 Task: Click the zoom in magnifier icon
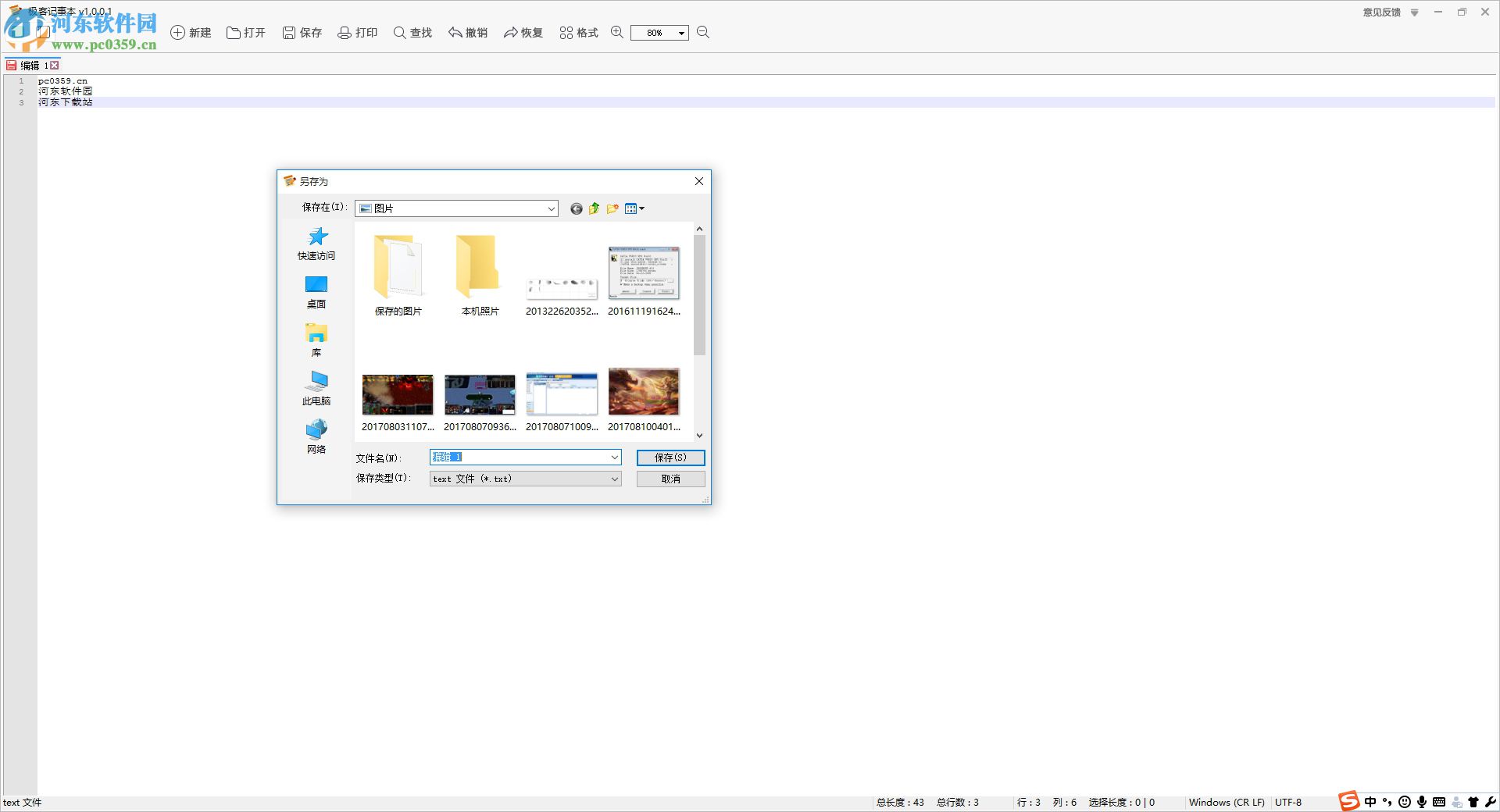coord(617,32)
